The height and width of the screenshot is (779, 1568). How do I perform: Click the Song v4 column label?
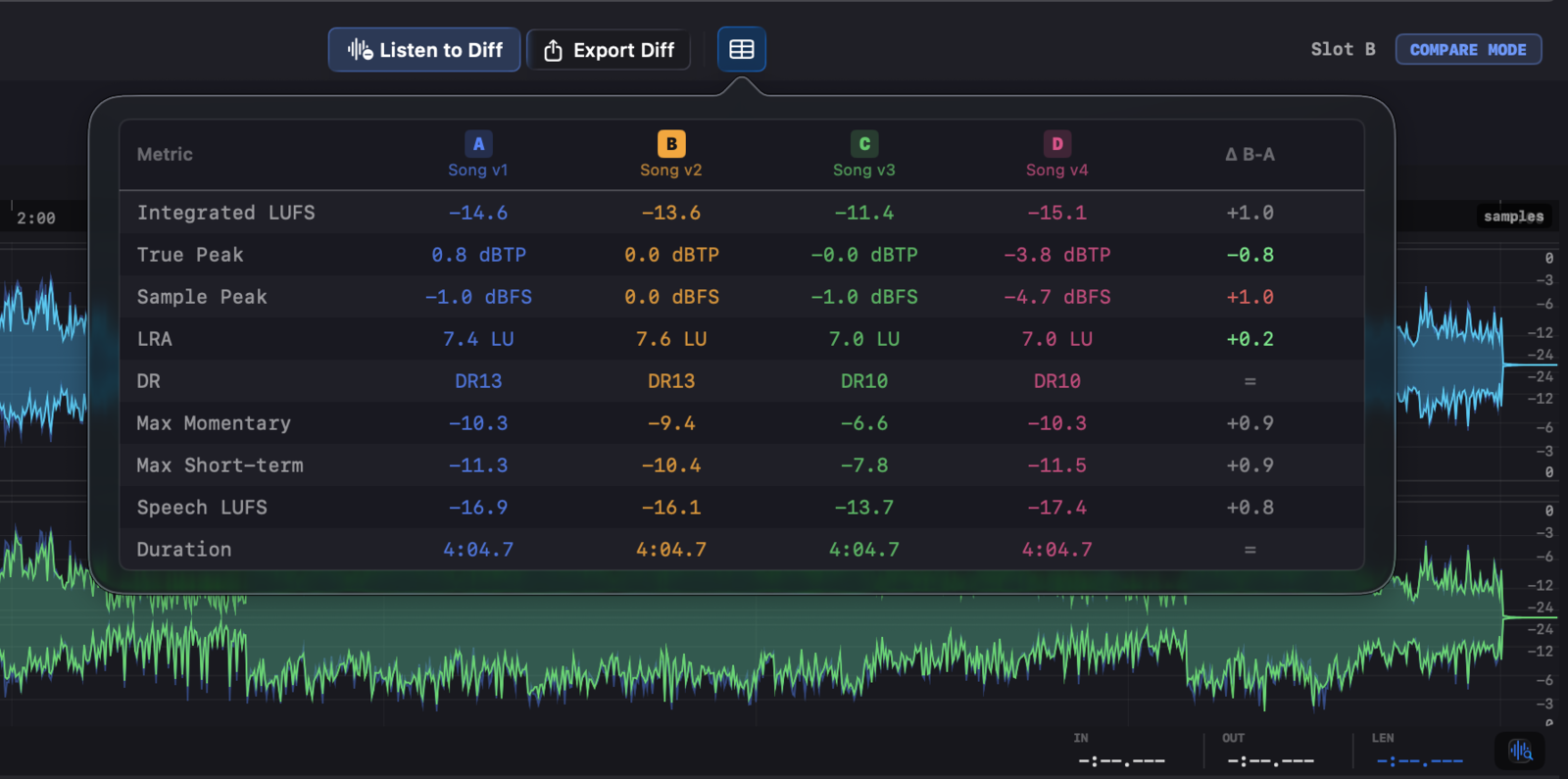tap(1056, 170)
